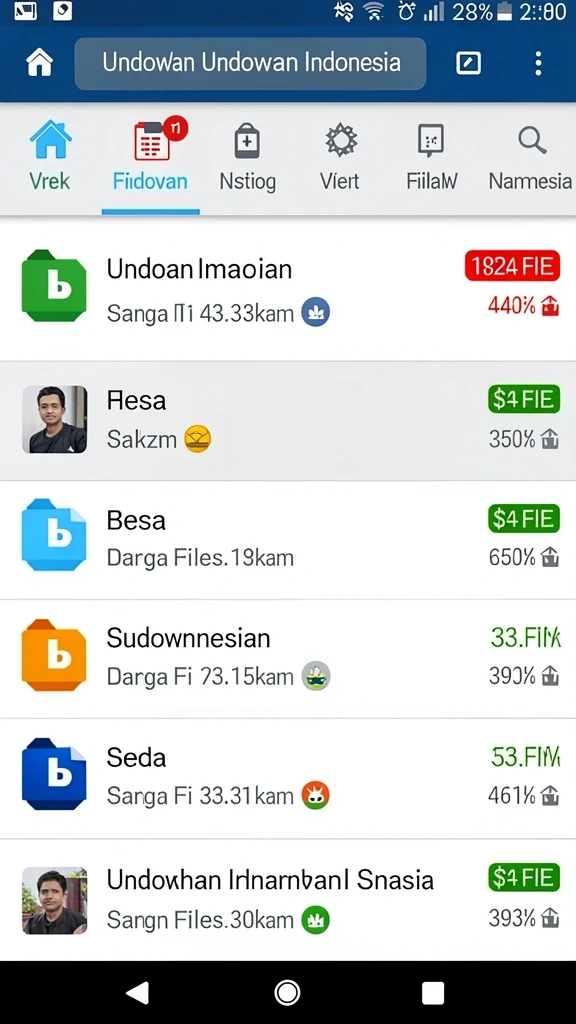Tap the gray round icon after 73.15kam
Viewport: 576px width, 1024px height.
pyautogui.click(x=316, y=676)
